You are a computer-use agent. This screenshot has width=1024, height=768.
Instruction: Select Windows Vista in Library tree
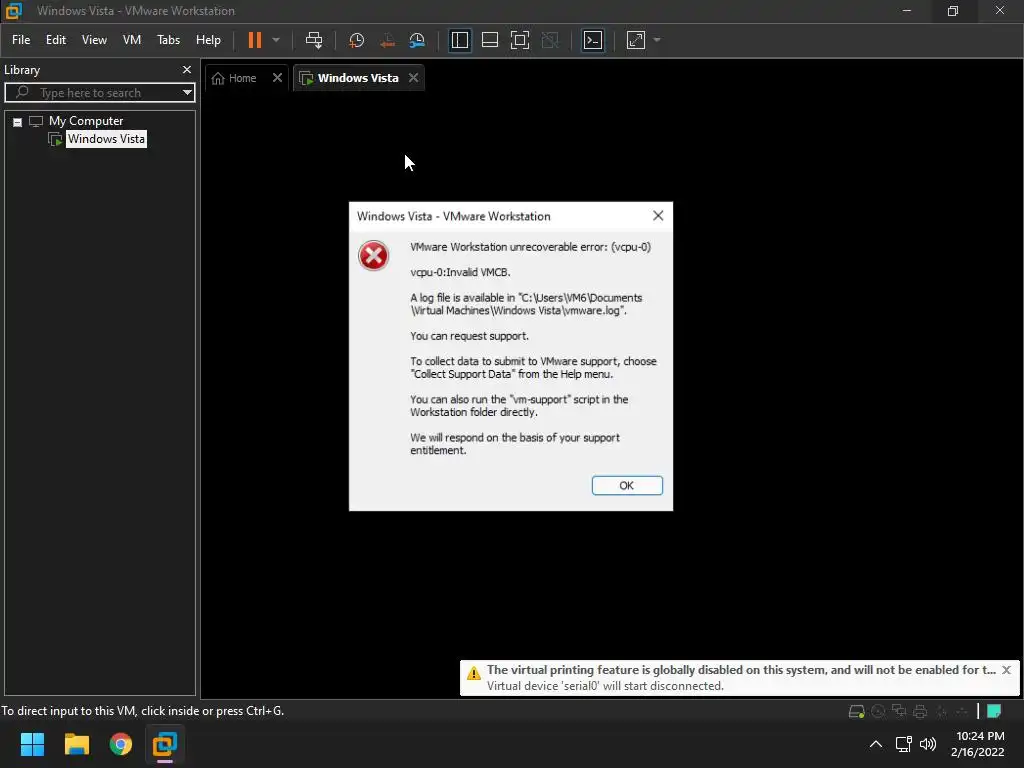point(106,139)
